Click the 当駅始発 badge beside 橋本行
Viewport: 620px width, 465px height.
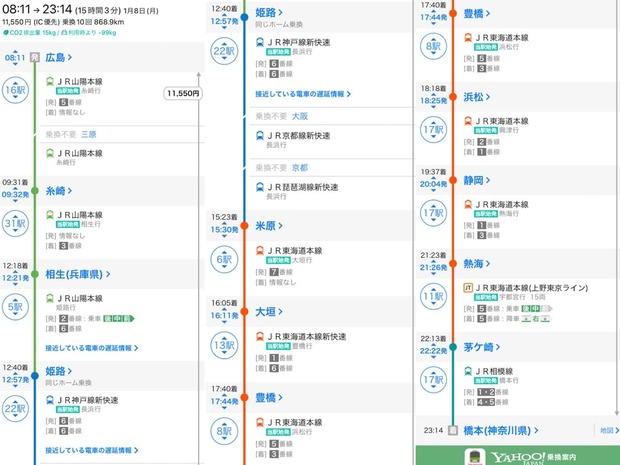[486, 381]
